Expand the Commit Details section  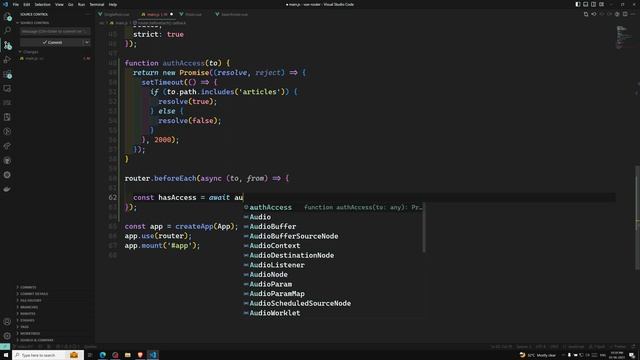point(34,294)
